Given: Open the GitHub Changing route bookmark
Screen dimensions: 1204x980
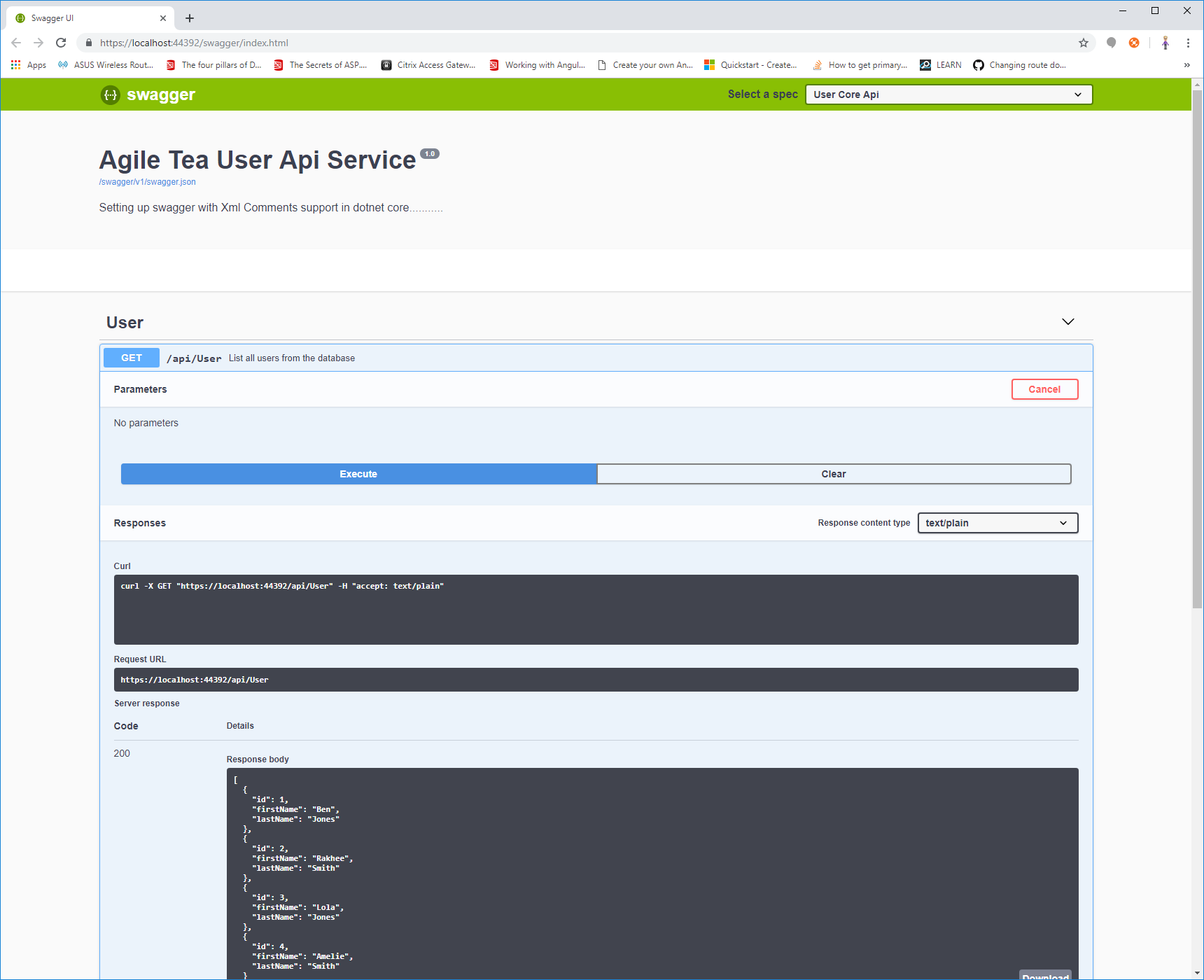Looking at the screenshot, I should coord(1019,65).
